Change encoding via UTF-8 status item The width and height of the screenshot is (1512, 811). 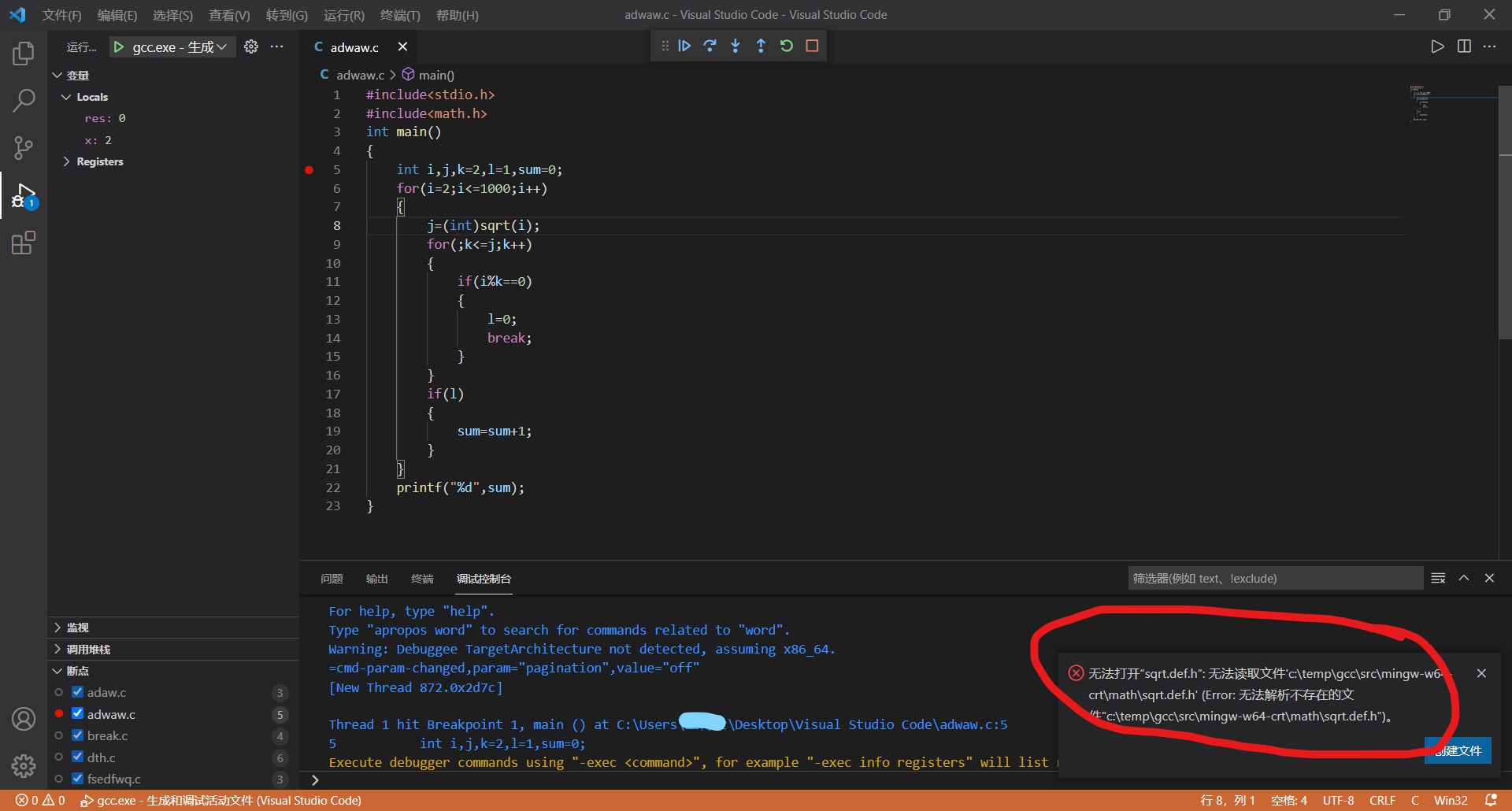pyautogui.click(x=1338, y=800)
